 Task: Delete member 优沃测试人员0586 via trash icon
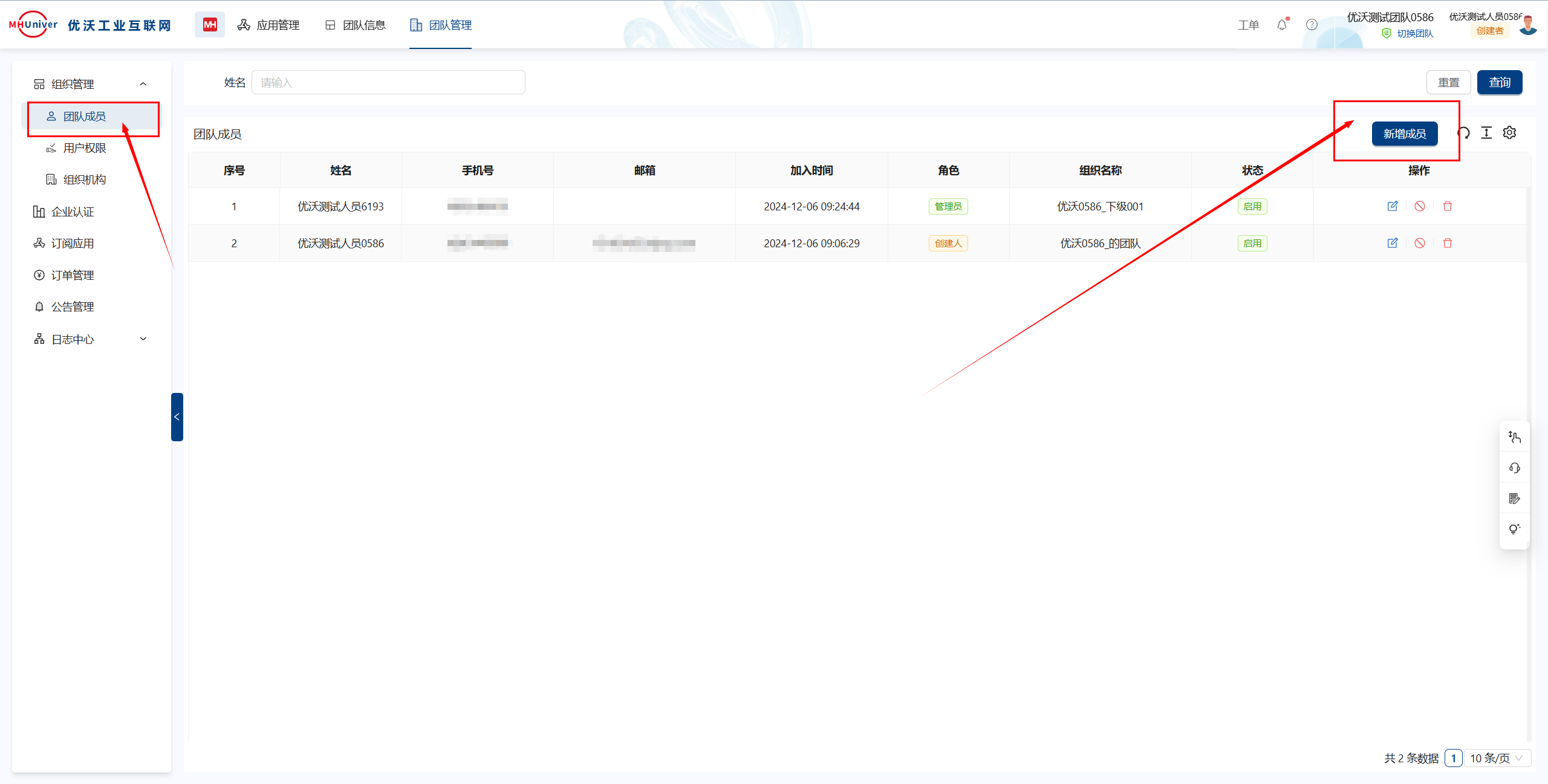1447,243
